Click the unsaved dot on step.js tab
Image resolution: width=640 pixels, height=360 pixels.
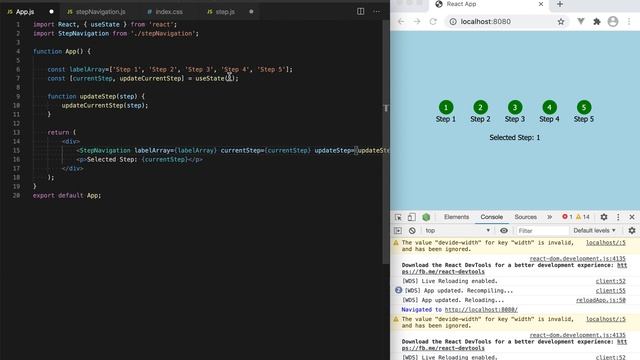[251, 12]
